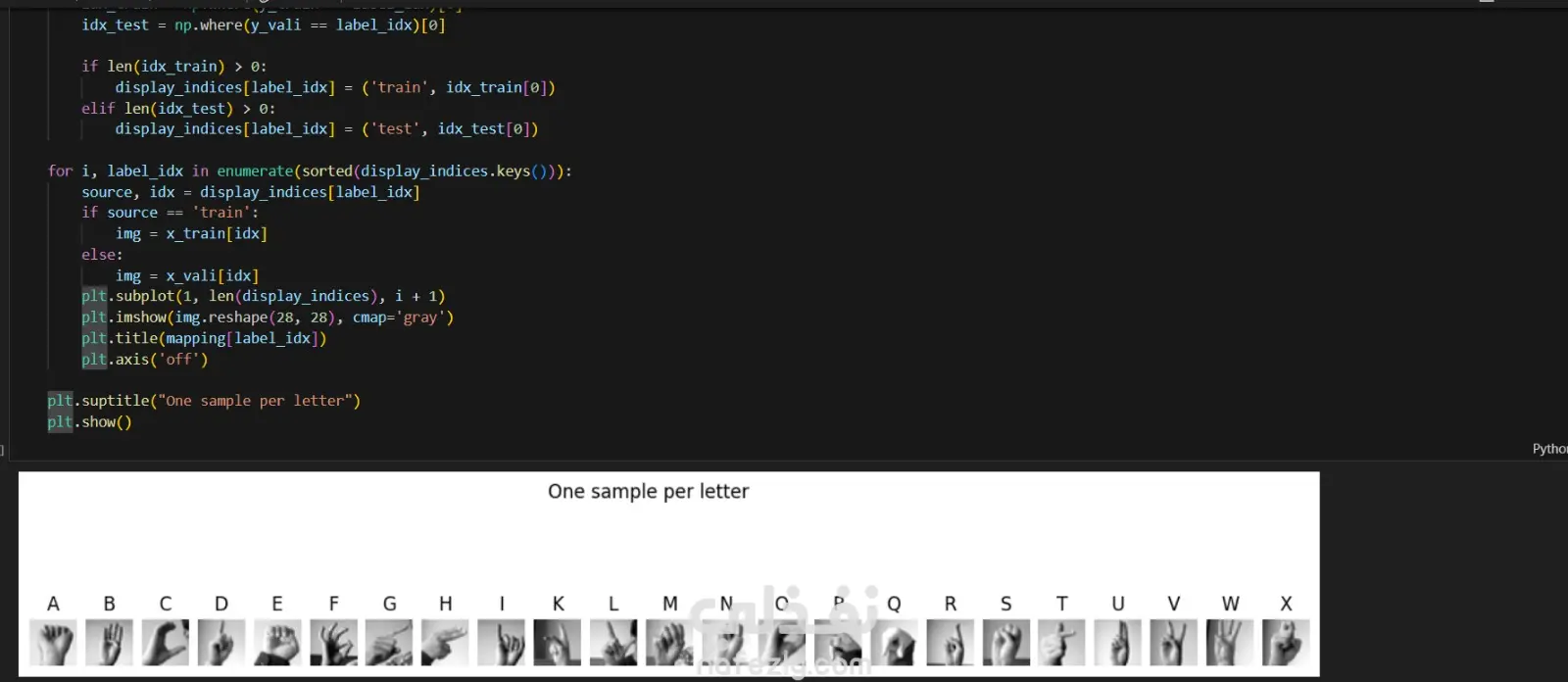Click the letter X hand sign image
This screenshot has width=1568, height=682.
pyautogui.click(x=1286, y=643)
